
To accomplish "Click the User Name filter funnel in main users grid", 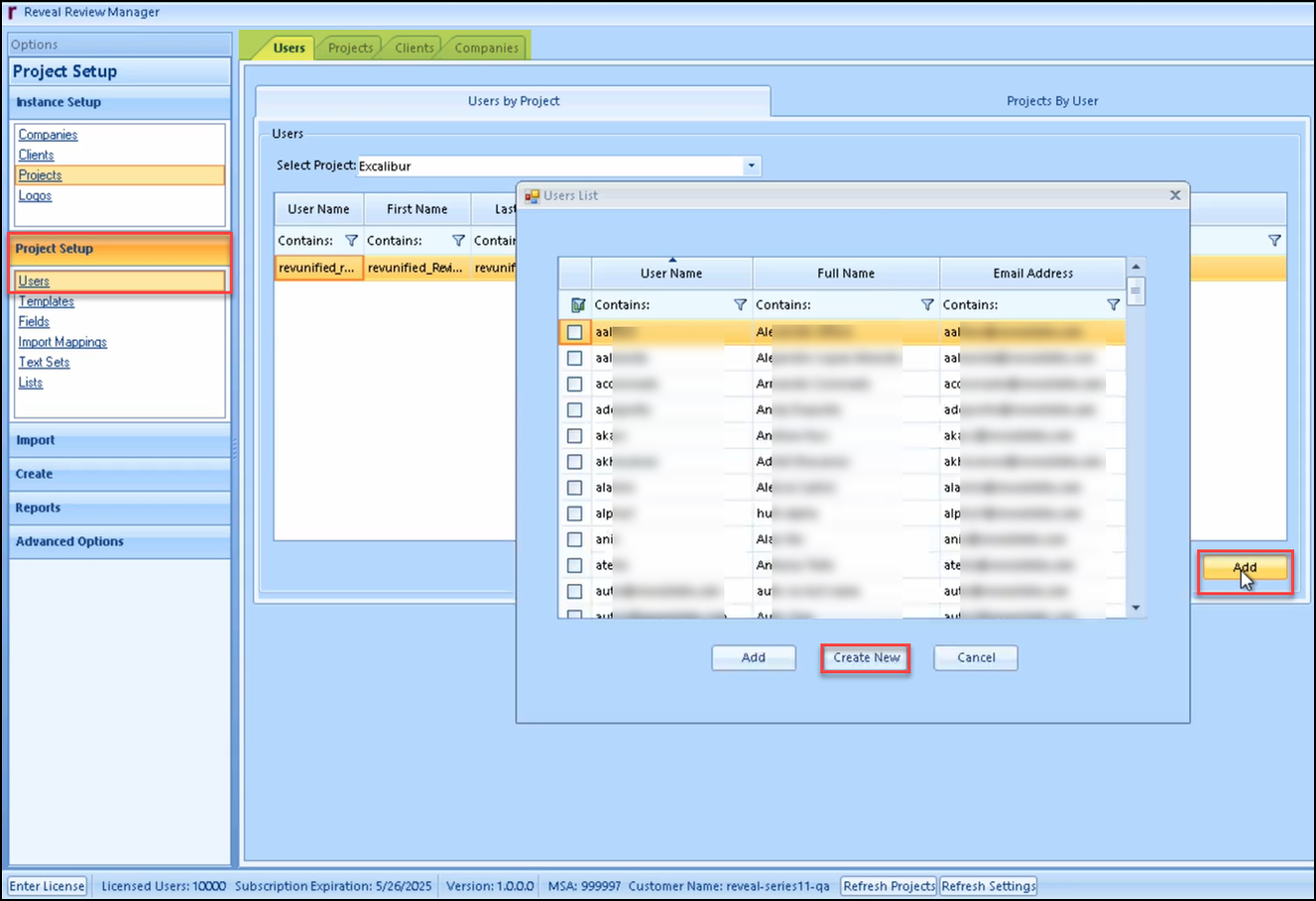I will pyautogui.click(x=351, y=240).
